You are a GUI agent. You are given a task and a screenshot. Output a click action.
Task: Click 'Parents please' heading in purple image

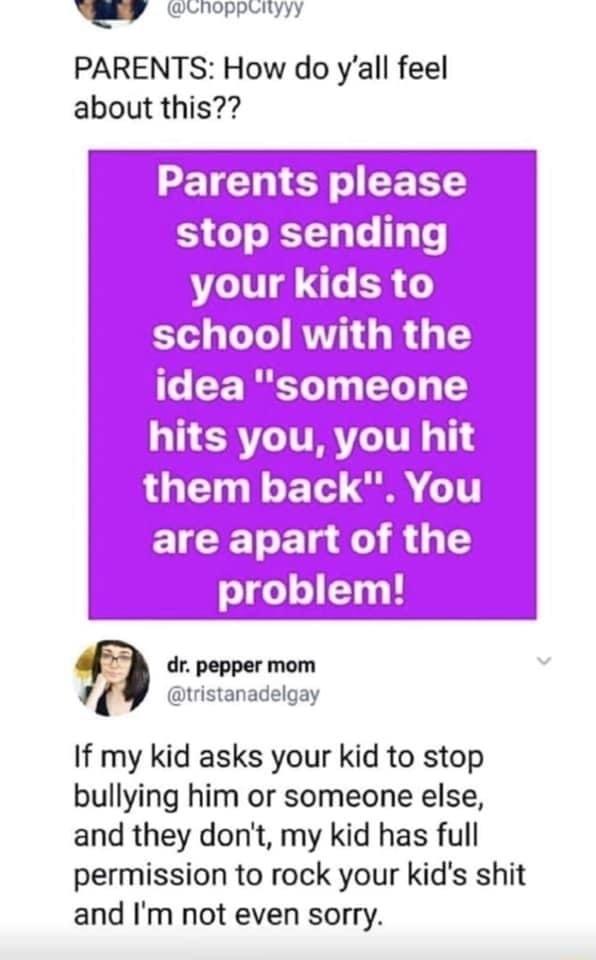coord(312,182)
